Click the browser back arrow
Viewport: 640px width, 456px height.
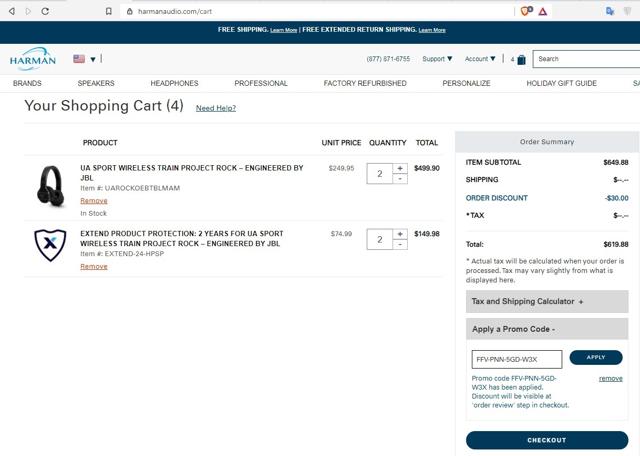12,11
